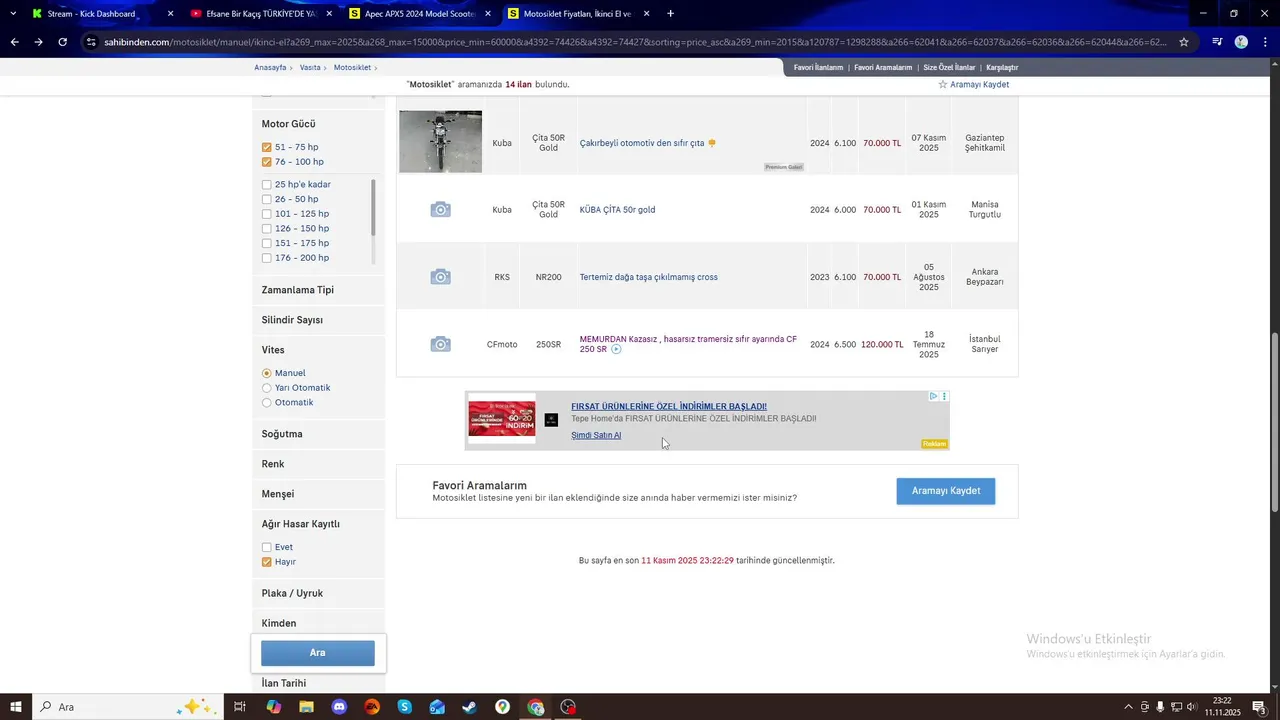
Task: Uncheck the 51 - 75 hp checkbox
Action: click(x=267, y=147)
